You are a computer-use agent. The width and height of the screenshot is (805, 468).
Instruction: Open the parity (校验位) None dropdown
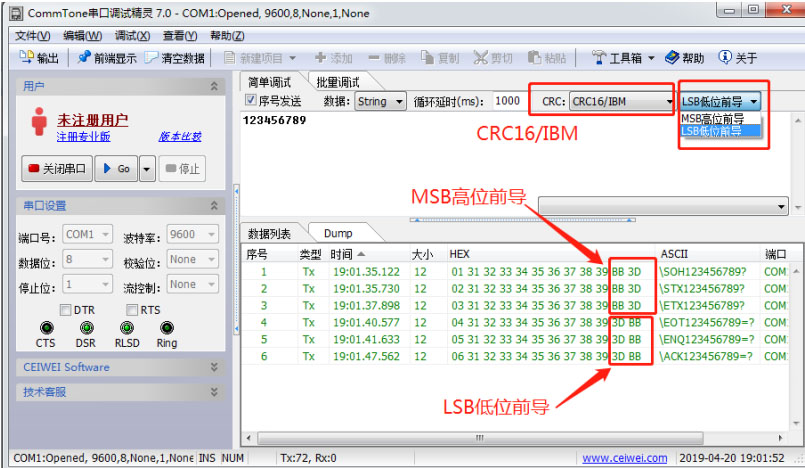(x=193, y=260)
